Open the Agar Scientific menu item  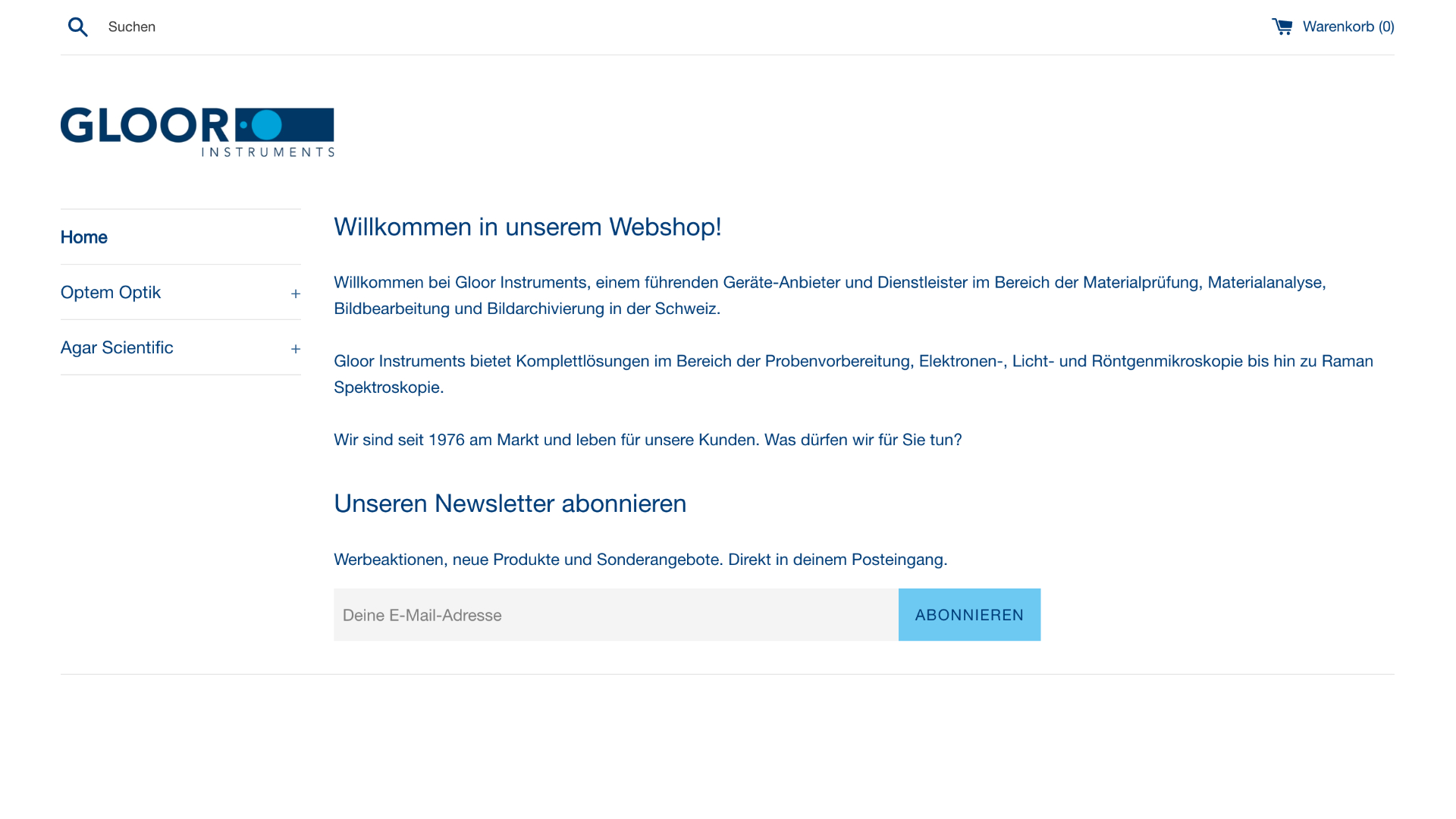pos(117,348)
